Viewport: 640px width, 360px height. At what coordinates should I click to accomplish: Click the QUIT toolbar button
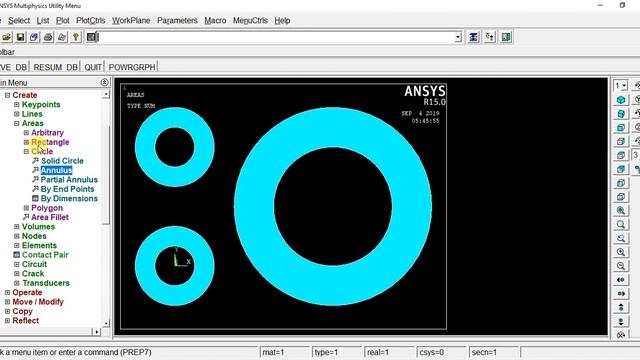point(93,67)
